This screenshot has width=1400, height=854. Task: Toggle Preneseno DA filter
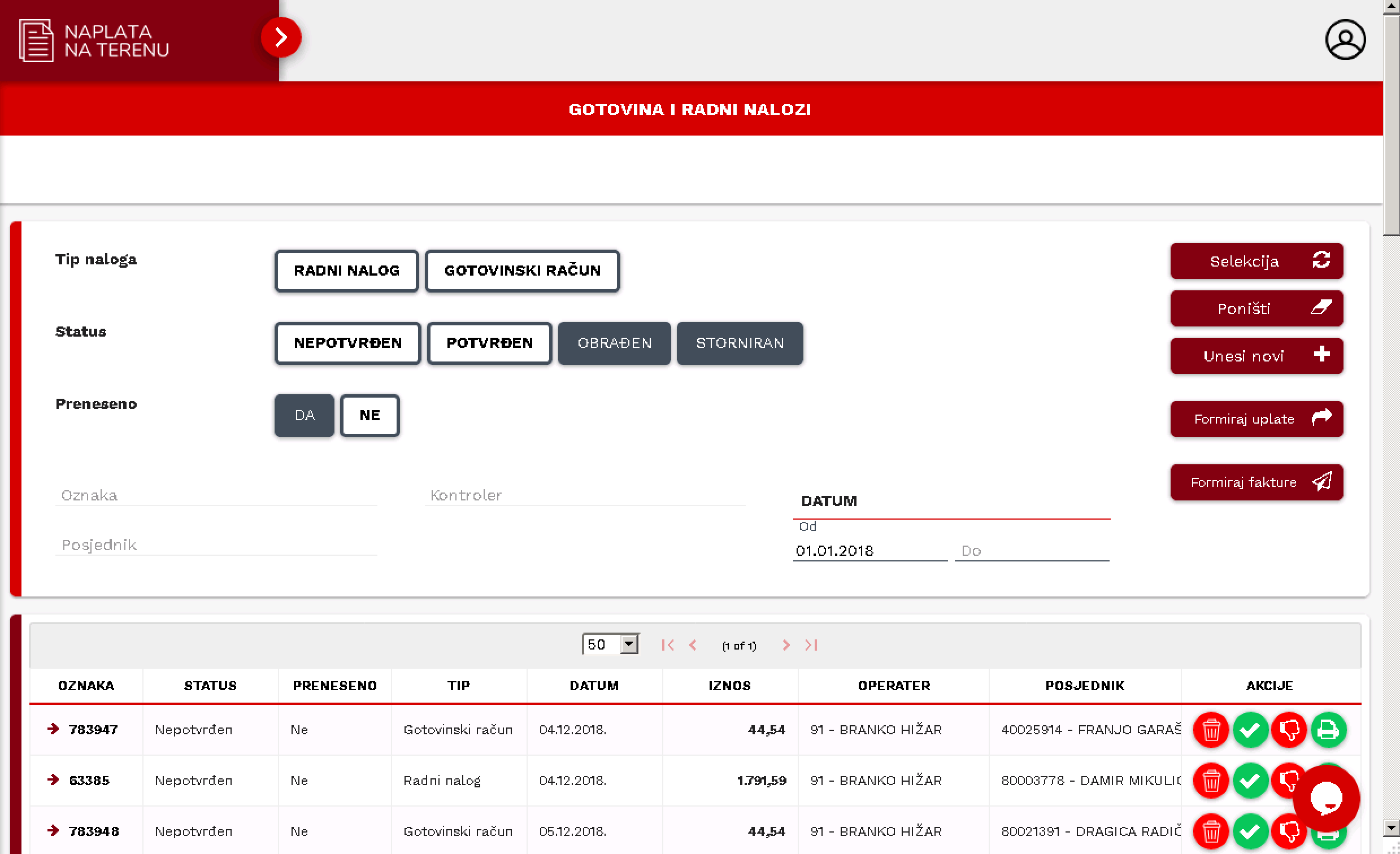click(x=305, y=415)
